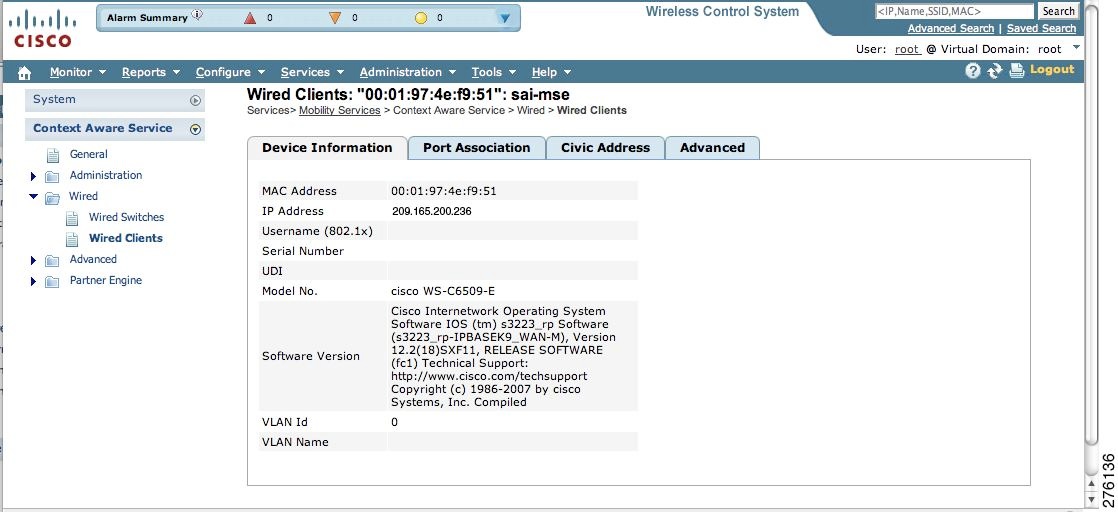Click the Search button
The image size is (1118, 512).
(x=1058, y=11)
